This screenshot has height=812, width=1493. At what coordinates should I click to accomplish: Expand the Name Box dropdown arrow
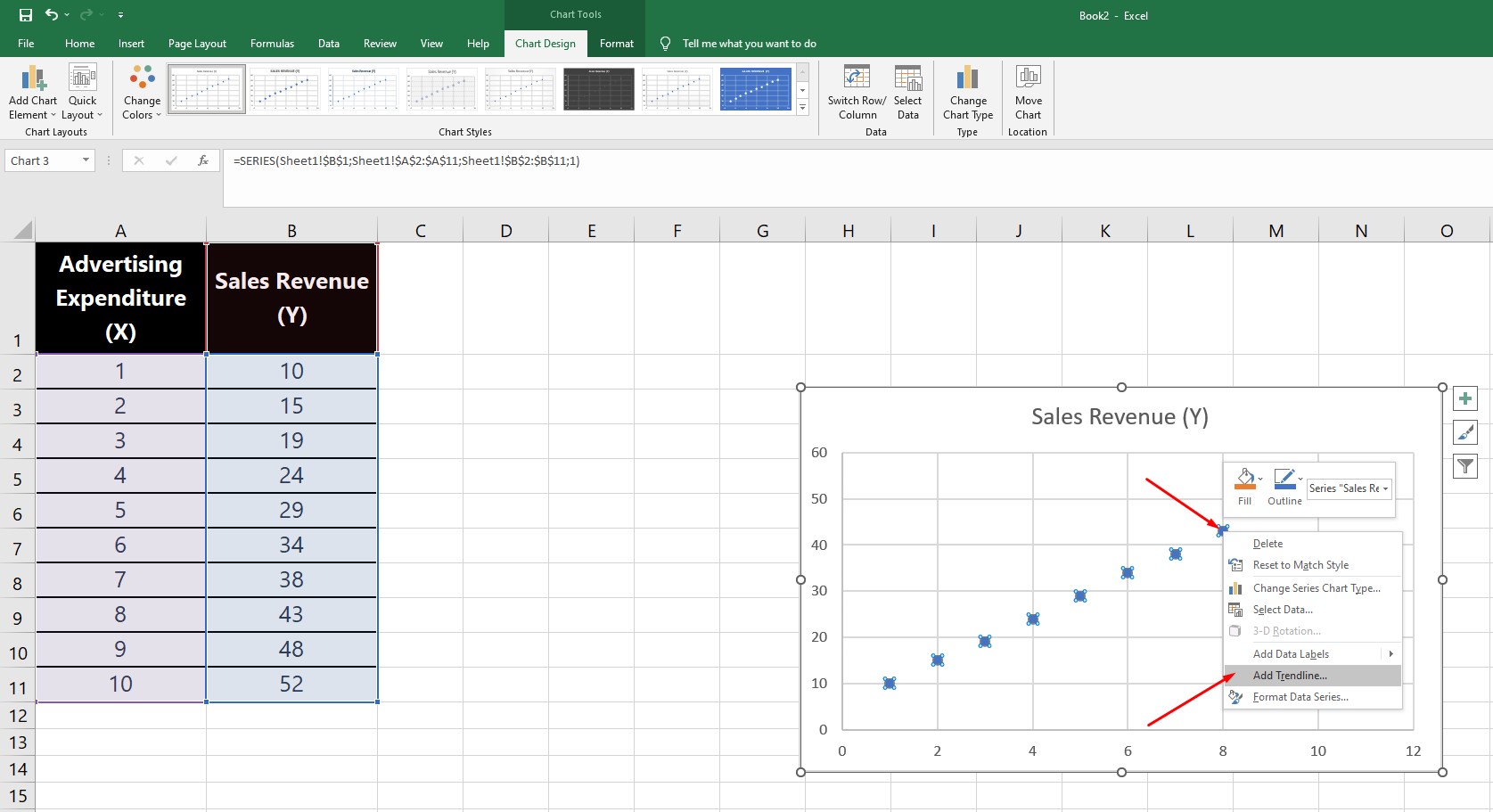86,160
